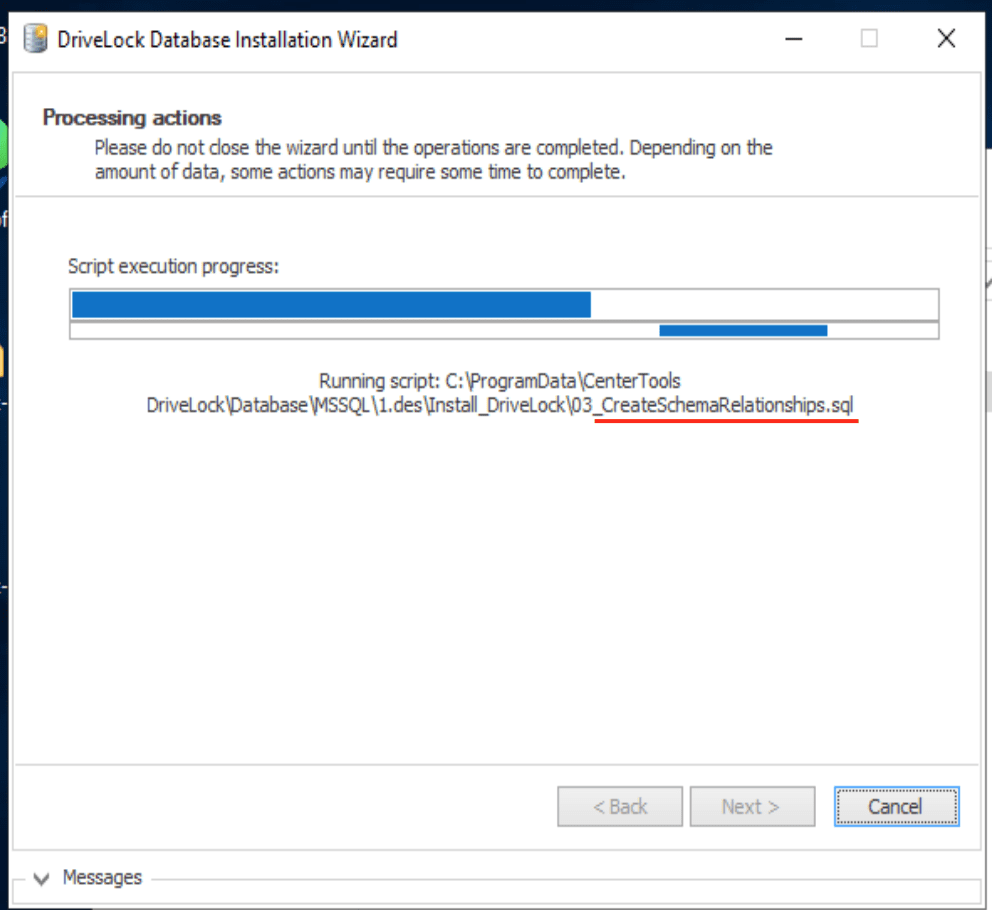
Task: Close the DriveLock installation wizard window
Action: tap(945, 39)
